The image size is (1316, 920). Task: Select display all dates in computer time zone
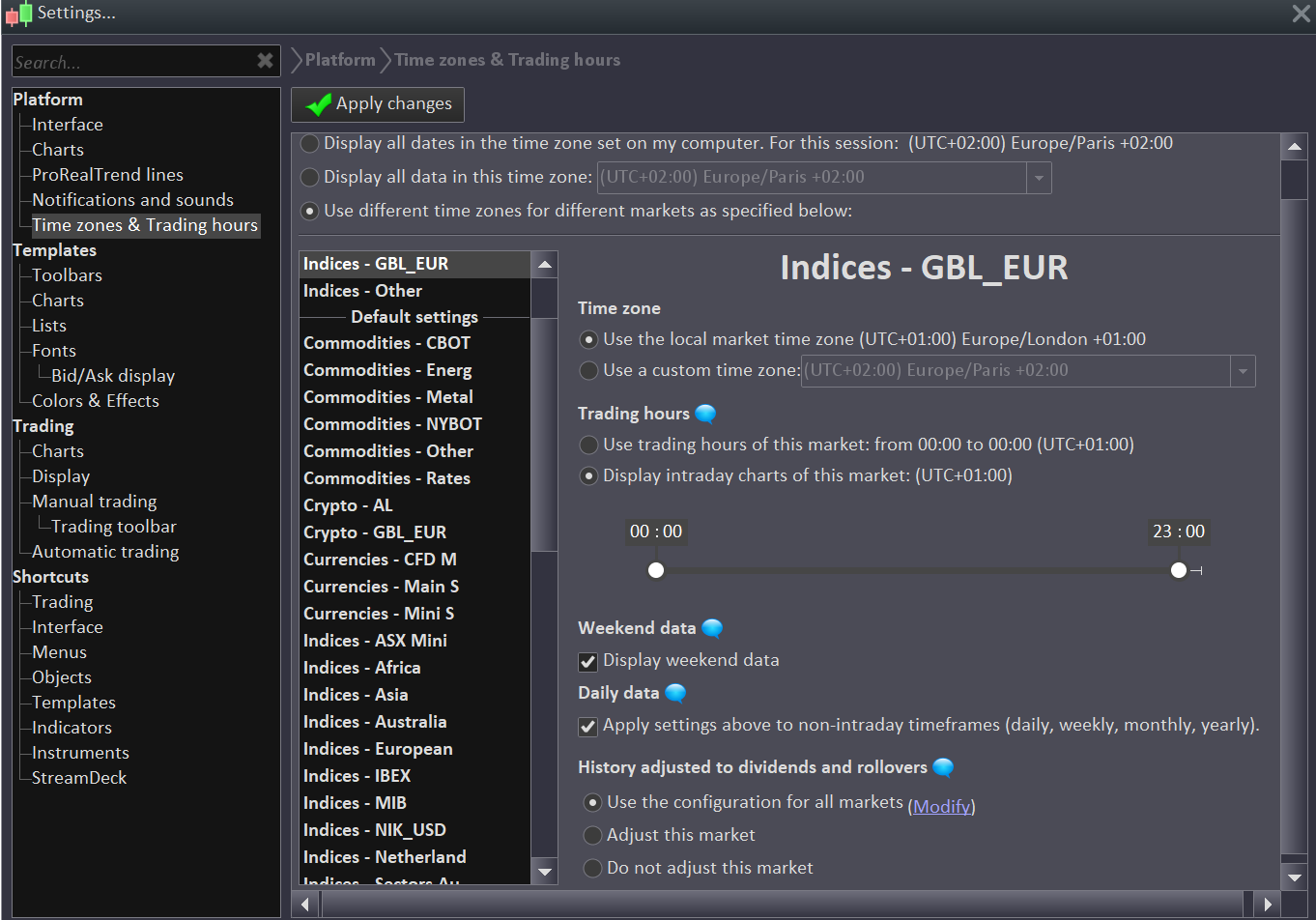310,143
